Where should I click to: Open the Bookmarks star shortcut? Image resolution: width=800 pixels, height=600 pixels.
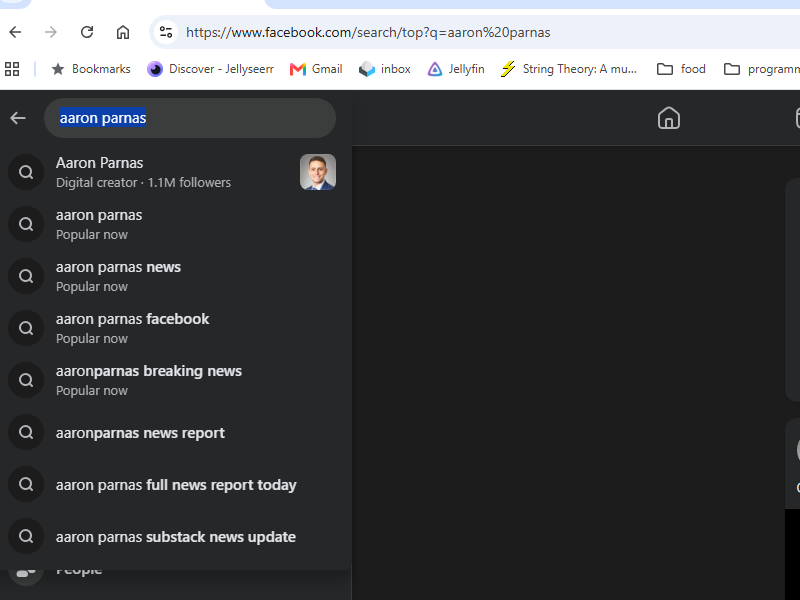point(91,69)
